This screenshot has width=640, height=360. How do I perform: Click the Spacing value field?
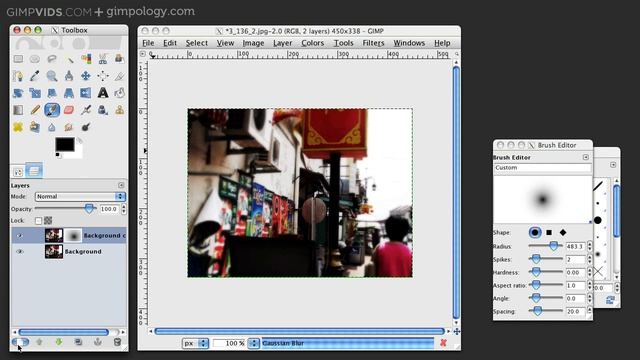576,311
